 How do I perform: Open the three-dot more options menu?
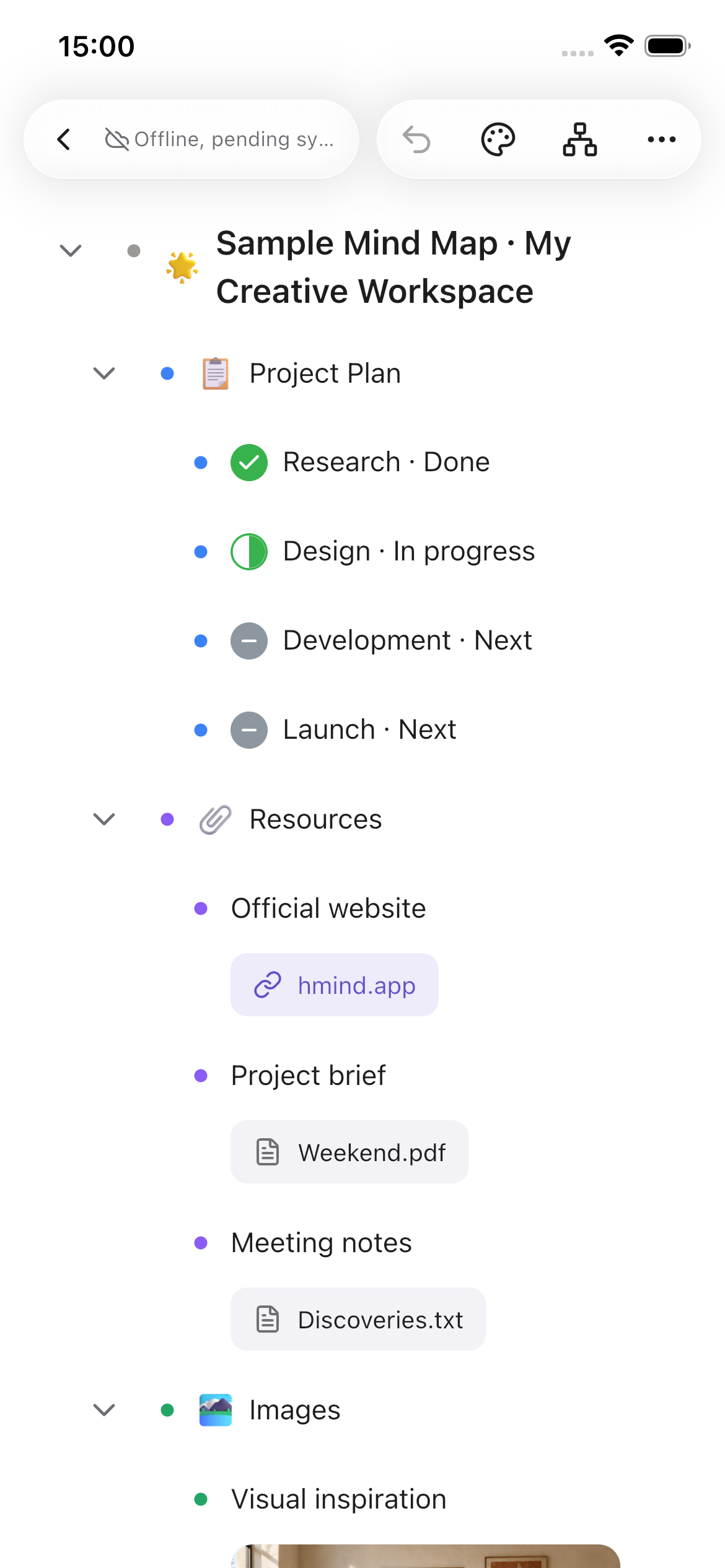tap(662, 139)
